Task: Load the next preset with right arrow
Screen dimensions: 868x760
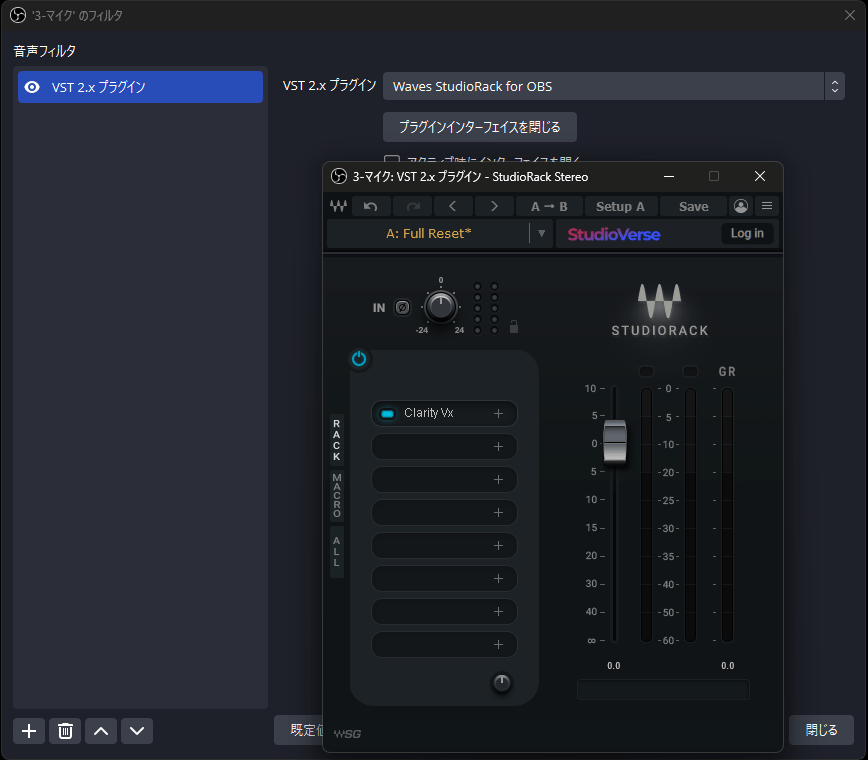Action: coord(494,206)
